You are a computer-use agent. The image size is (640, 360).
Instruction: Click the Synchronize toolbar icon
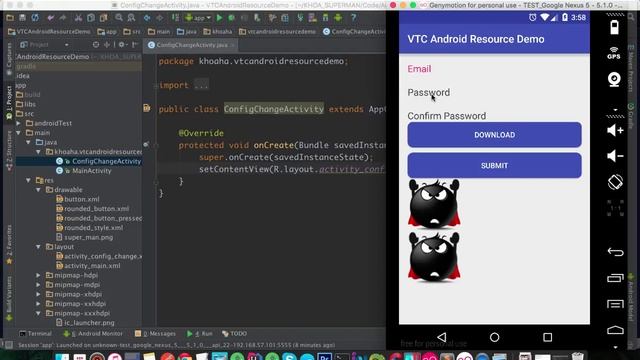click(35, 18)
